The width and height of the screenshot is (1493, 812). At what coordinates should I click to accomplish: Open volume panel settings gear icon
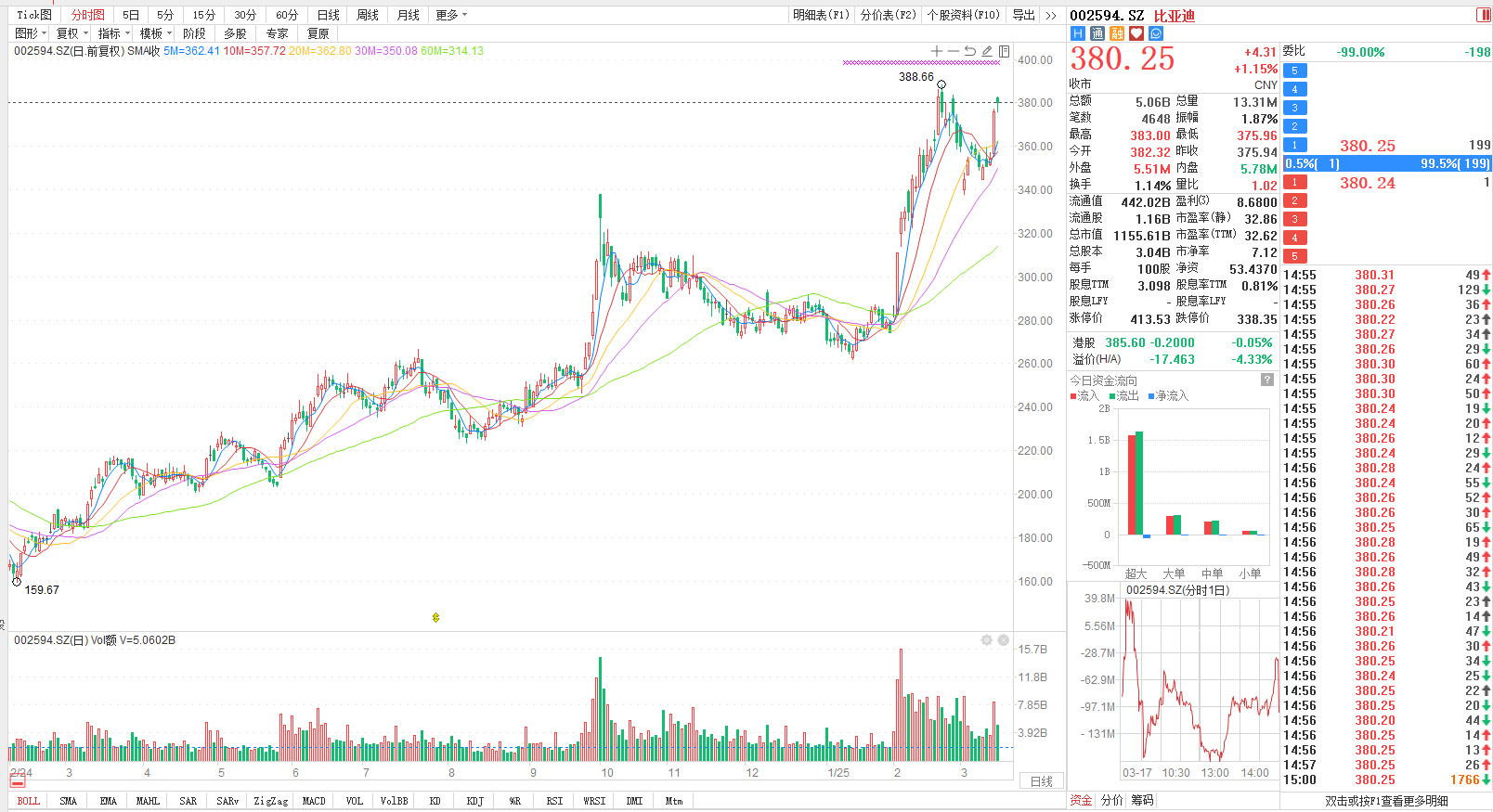[986, 640]
